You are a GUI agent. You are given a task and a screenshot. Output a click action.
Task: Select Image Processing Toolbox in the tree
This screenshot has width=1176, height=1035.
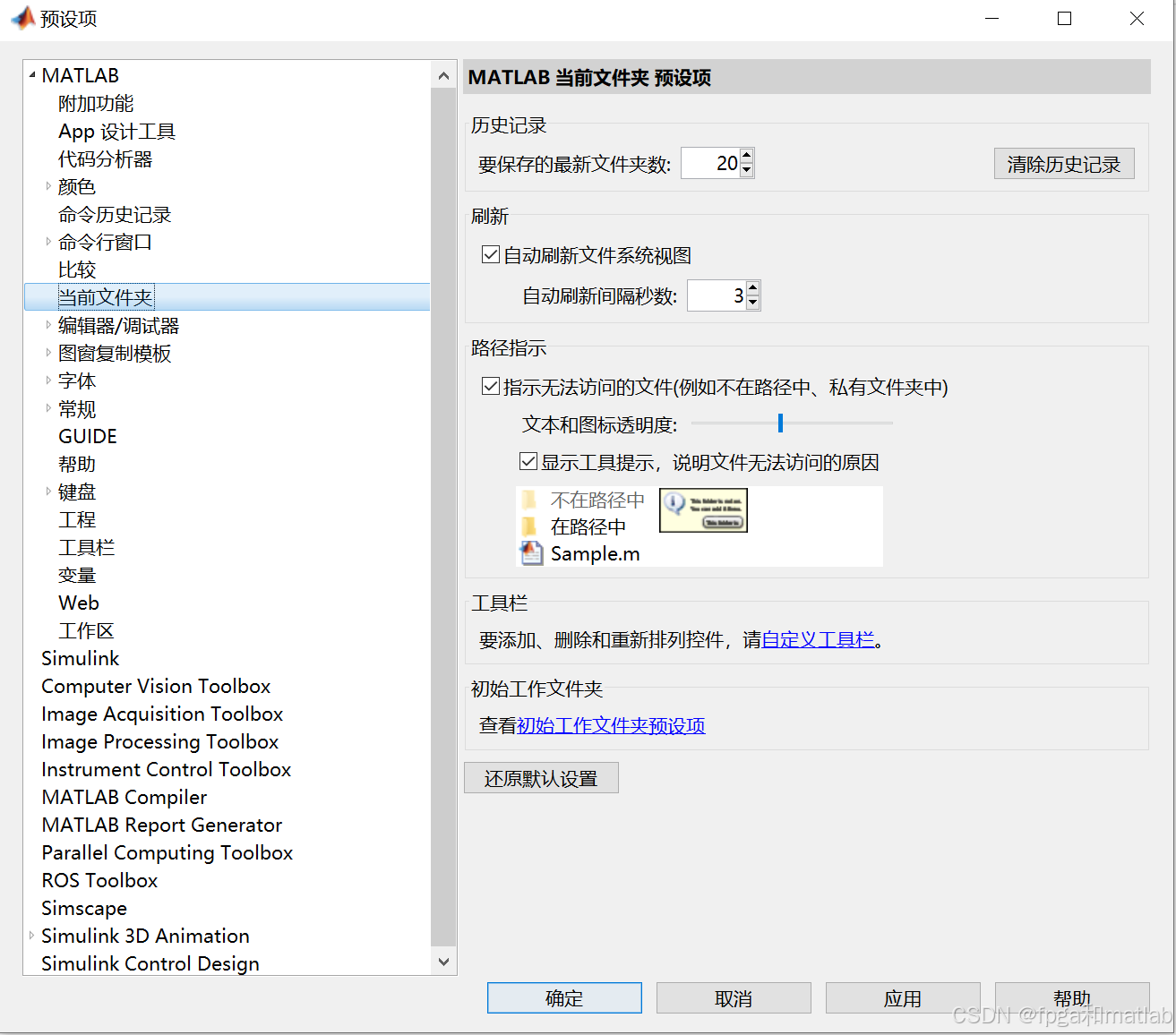[160, 741]
